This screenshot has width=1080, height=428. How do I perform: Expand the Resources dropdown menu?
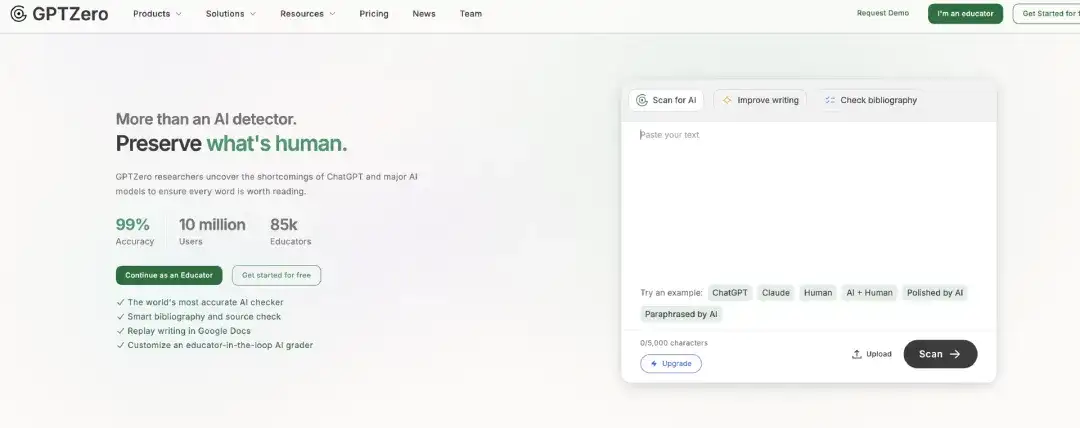coord(308,14)
